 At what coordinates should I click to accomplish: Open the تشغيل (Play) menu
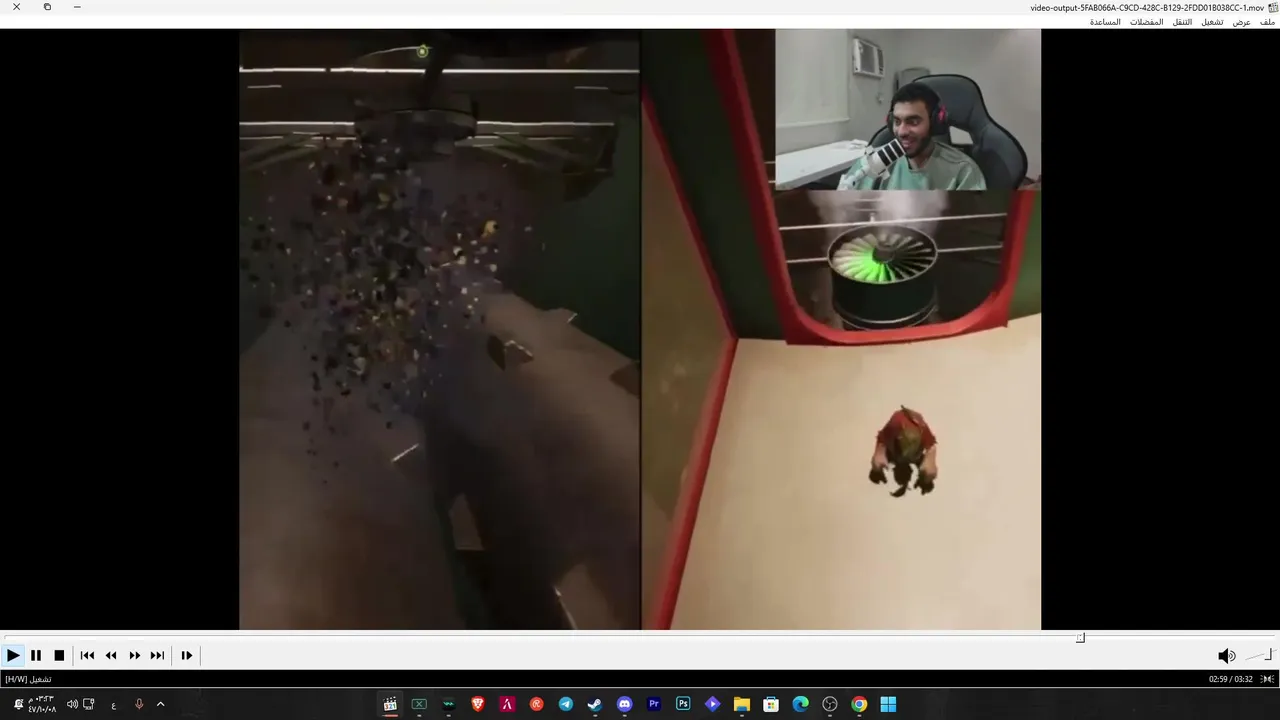pos(1212,22)
